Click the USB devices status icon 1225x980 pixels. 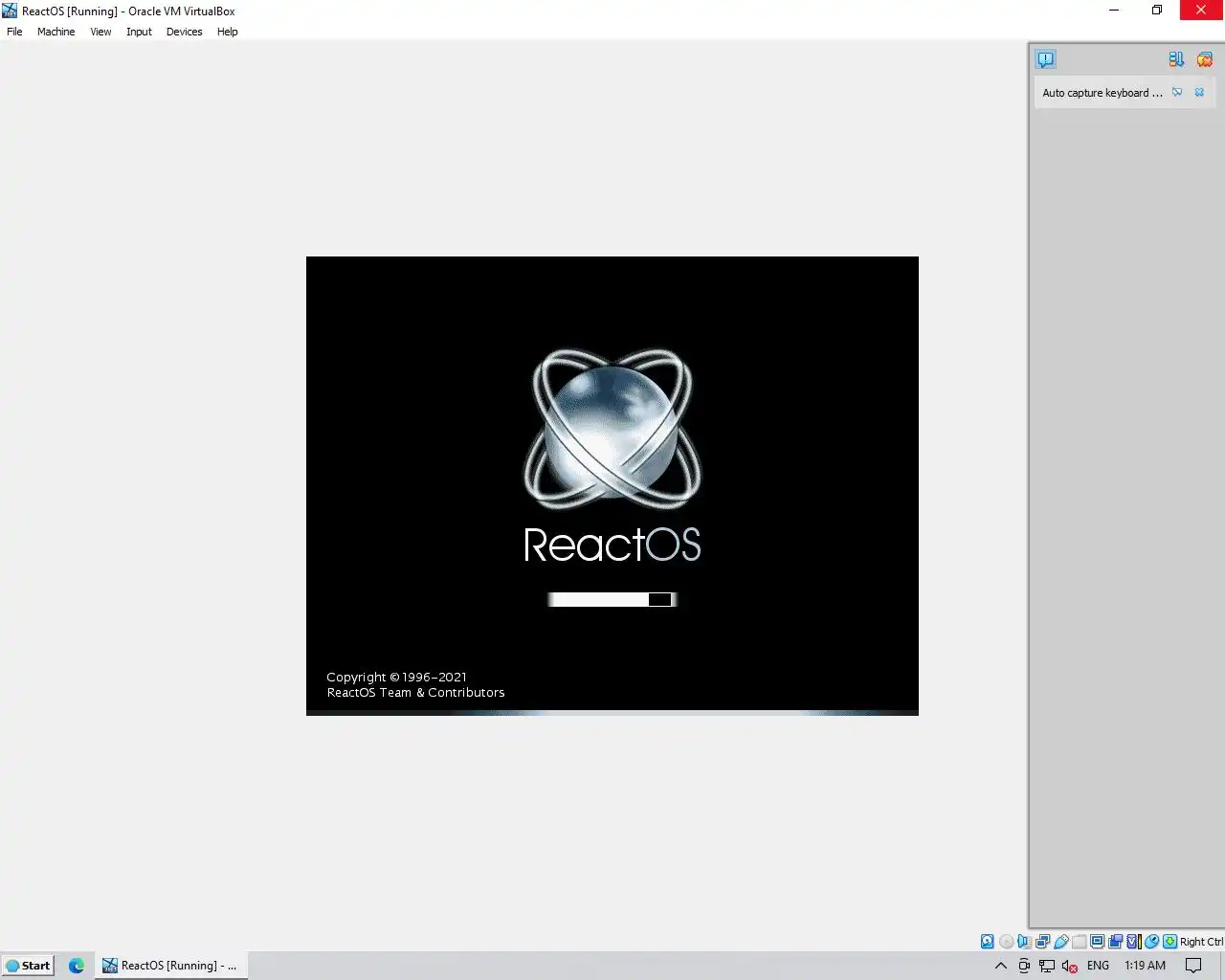tap(1061, 942)
